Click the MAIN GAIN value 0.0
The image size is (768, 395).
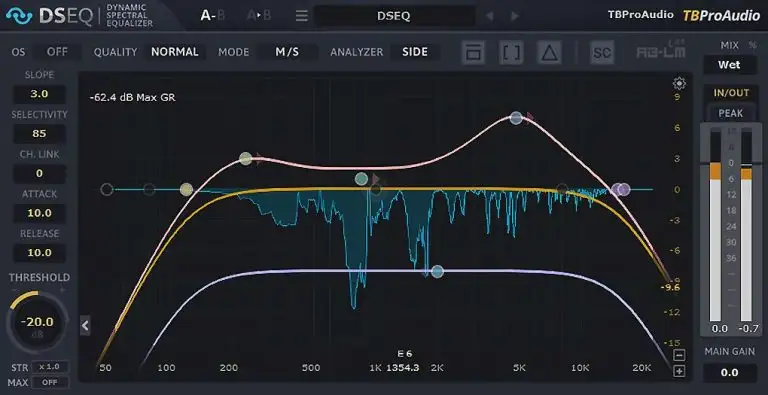point(729,373)
